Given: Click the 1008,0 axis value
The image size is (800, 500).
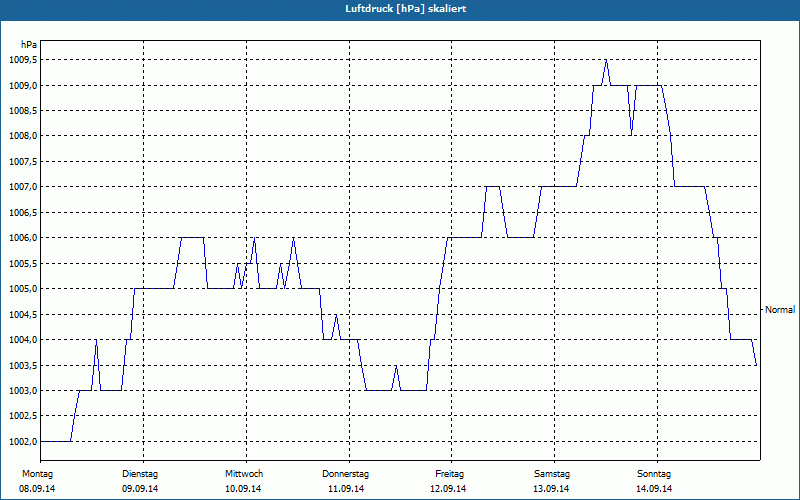Looking at the screenshot, I should [23, 136].
